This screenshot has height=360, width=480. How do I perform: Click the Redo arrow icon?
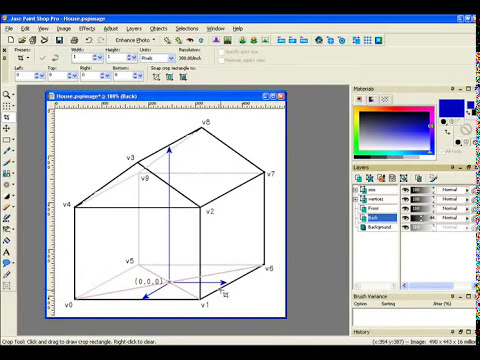(x=100, y=40)
